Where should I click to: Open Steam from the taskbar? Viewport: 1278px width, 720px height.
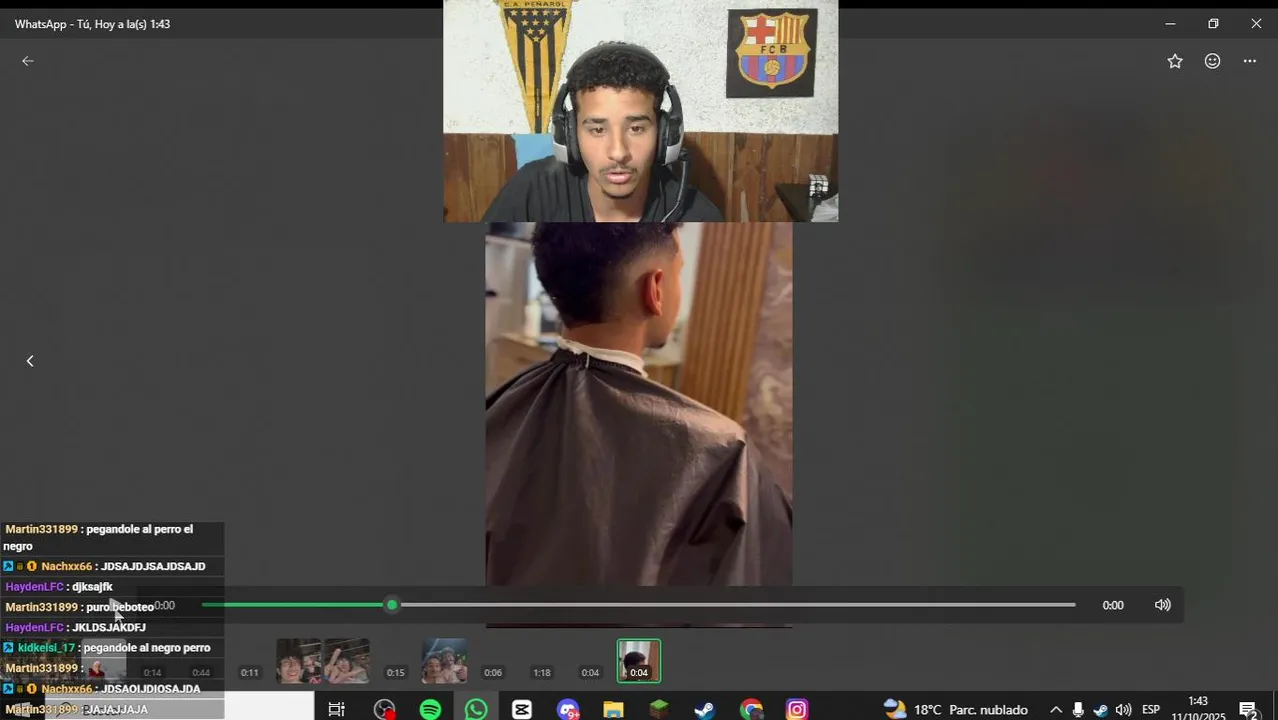coord(705,710)
